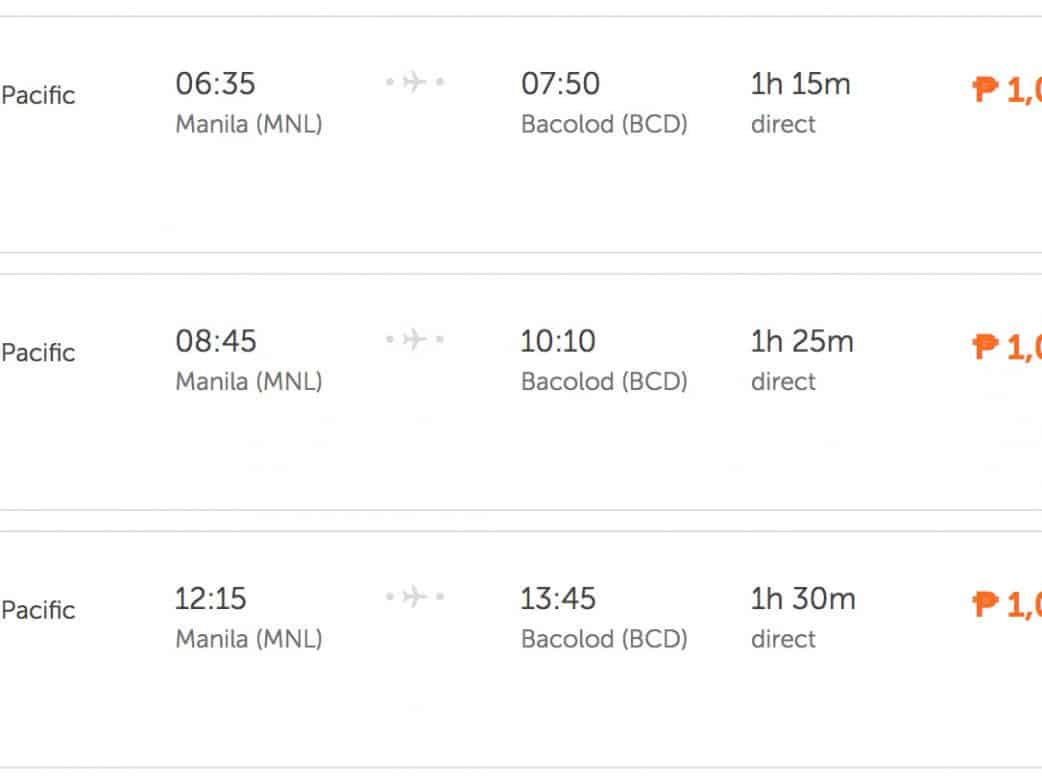Click Pacific airline name on the 06:35 flight
The height and width of the screenshot is (782, 1042).
tap(38, 96)
